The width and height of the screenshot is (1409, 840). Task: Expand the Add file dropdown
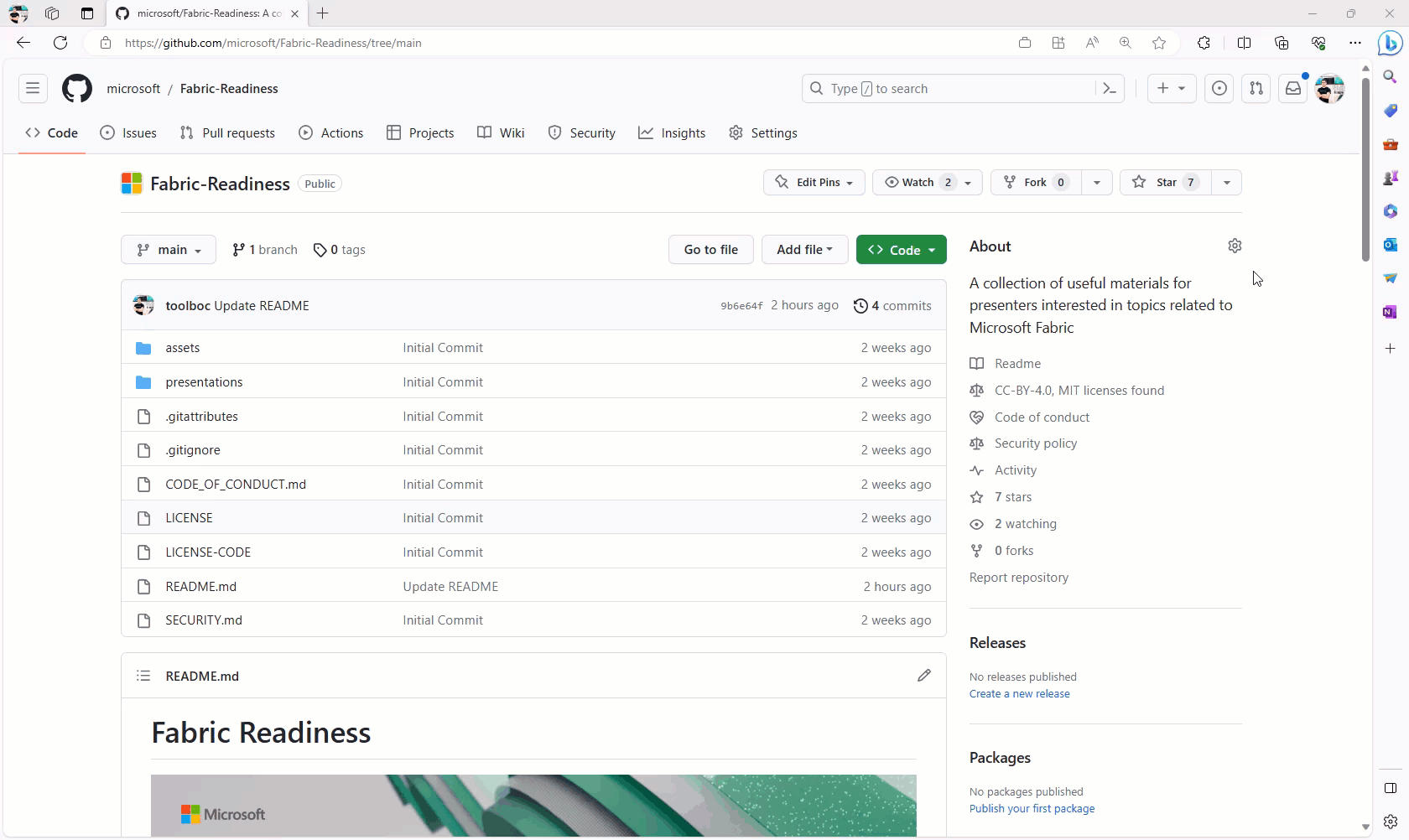click(x=803, y=249)
